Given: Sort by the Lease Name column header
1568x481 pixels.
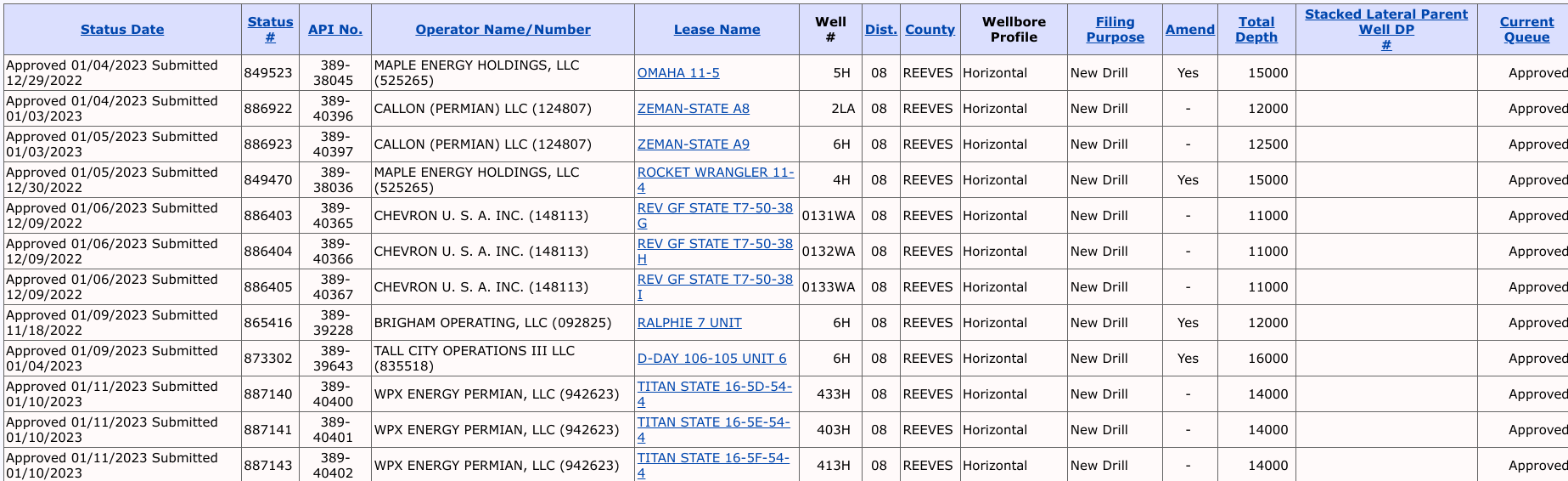Looking at the screenshot, I should [717, 30].
